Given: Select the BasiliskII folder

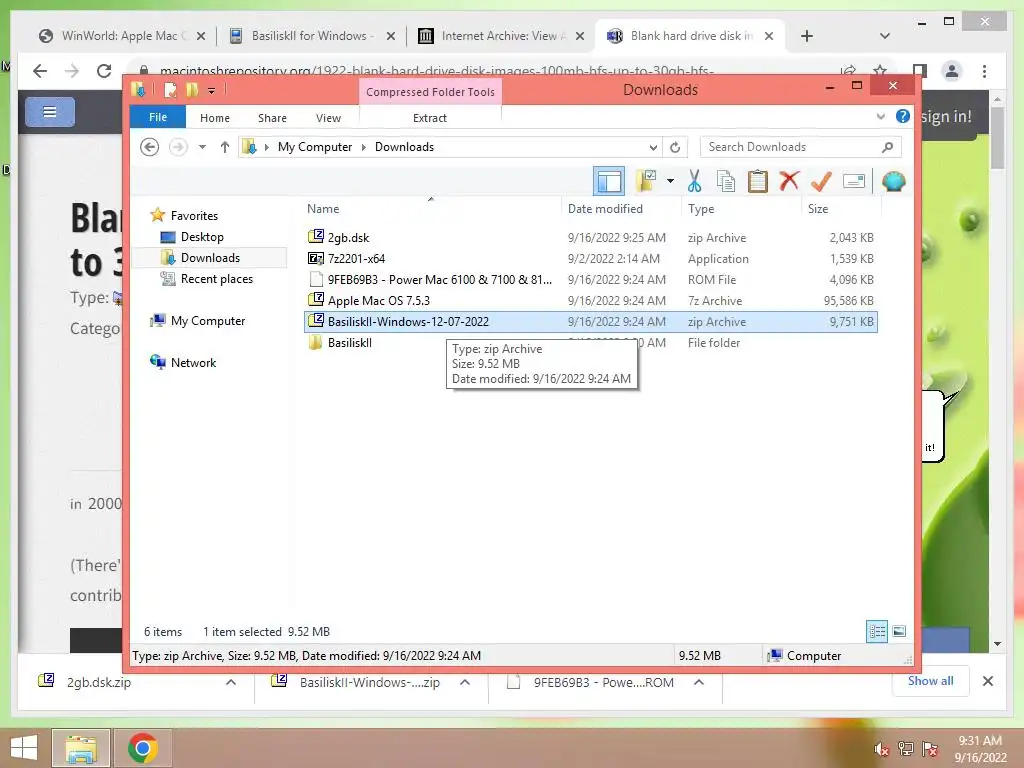Looking at the screenshot, I should [590, 343].
